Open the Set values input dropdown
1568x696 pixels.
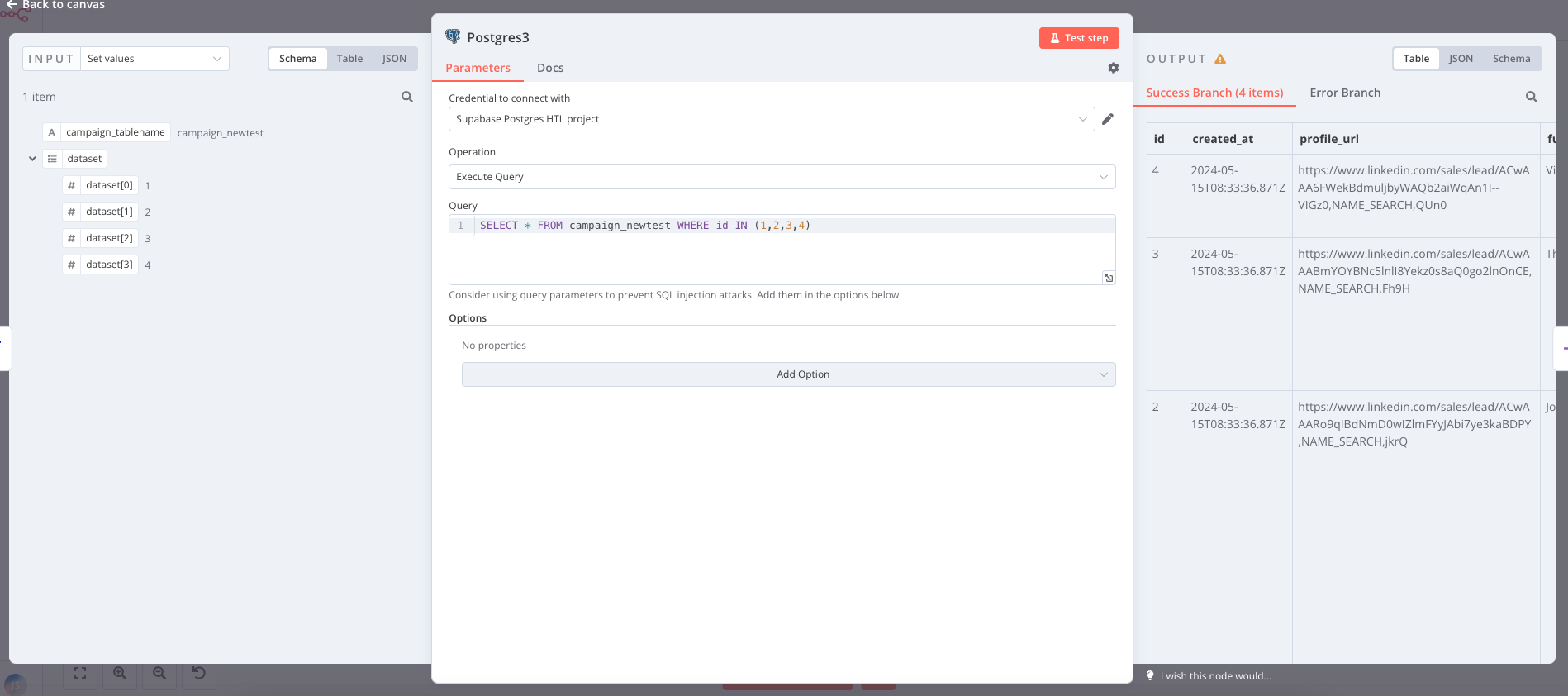(155, 59)
